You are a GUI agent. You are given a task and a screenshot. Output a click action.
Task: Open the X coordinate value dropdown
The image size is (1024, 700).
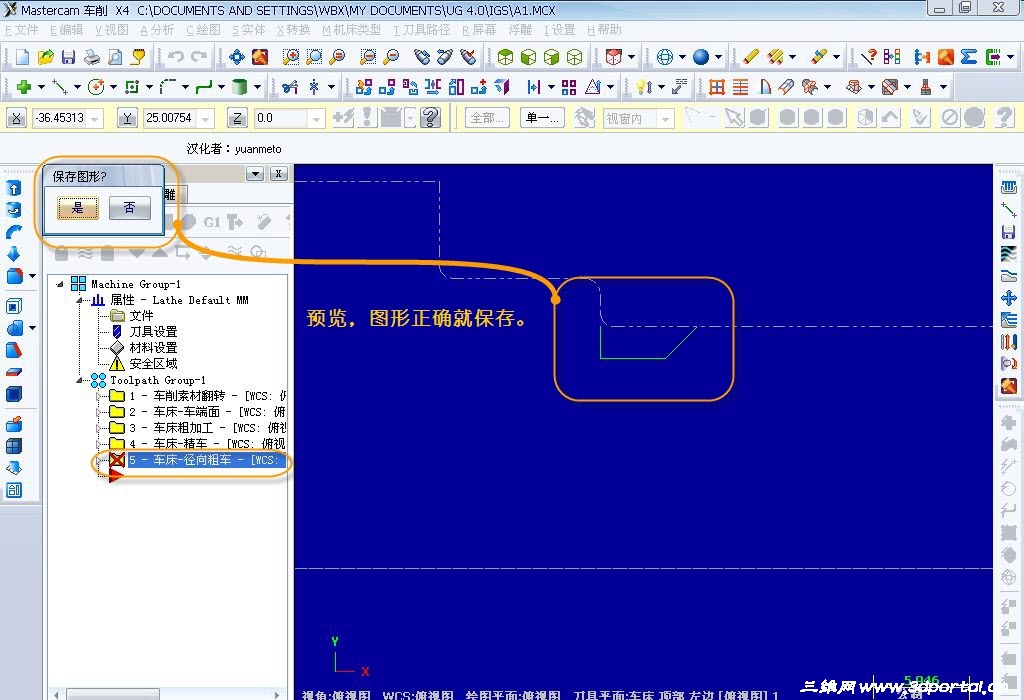pyautogui.click(x=95, y=118)
